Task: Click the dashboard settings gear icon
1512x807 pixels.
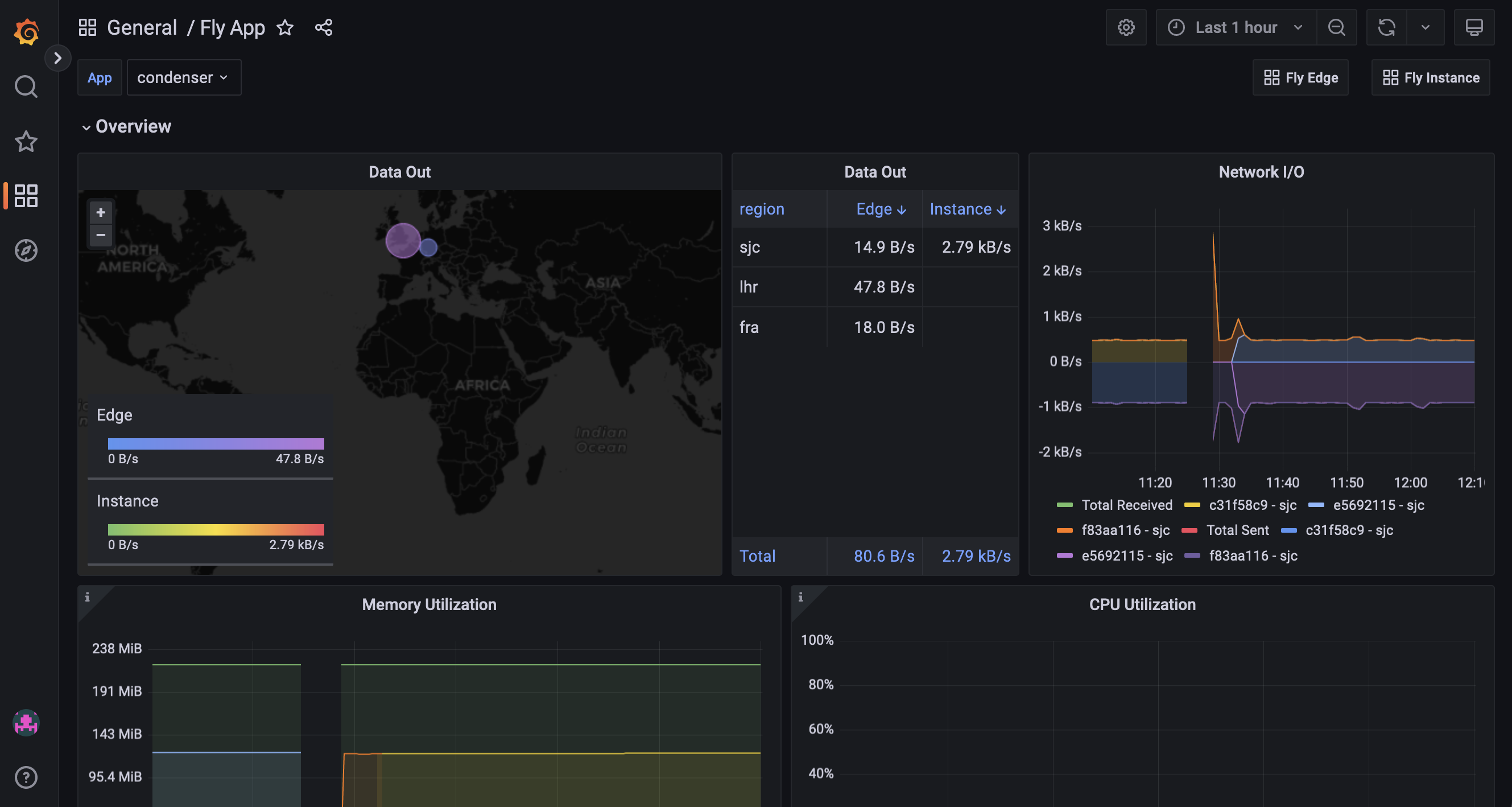Action: 1126,27
